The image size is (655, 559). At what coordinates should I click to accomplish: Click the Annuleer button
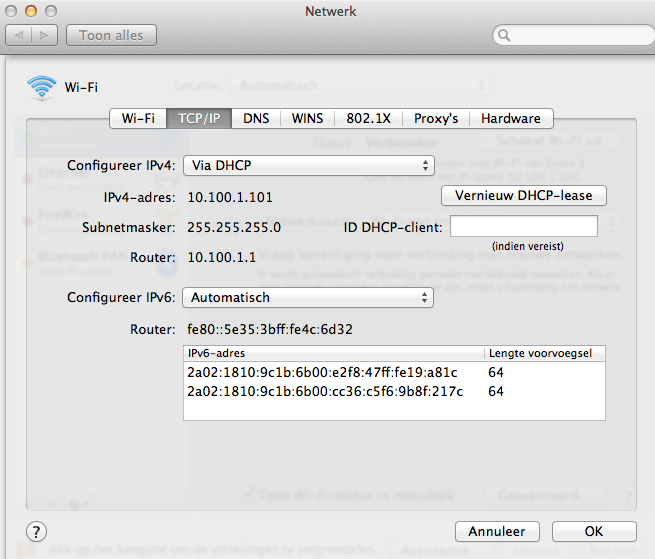[497, 531]
